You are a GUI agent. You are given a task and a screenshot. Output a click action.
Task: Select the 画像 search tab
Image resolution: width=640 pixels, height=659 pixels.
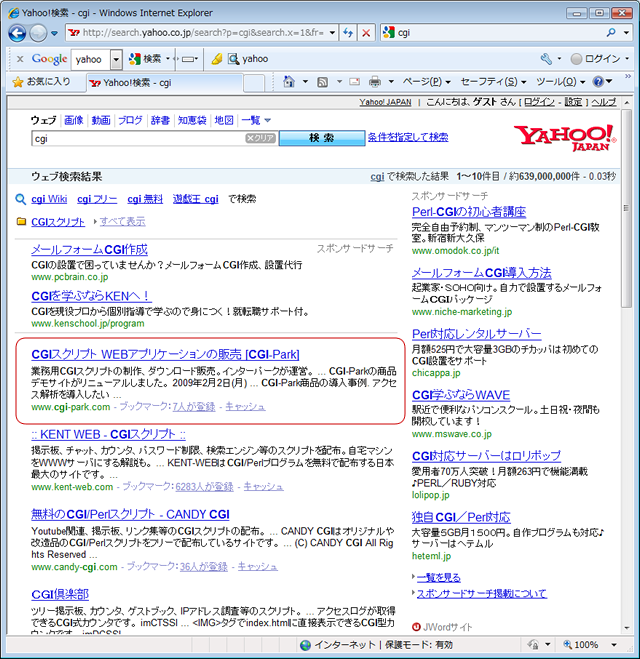click(x=74, y=120)
